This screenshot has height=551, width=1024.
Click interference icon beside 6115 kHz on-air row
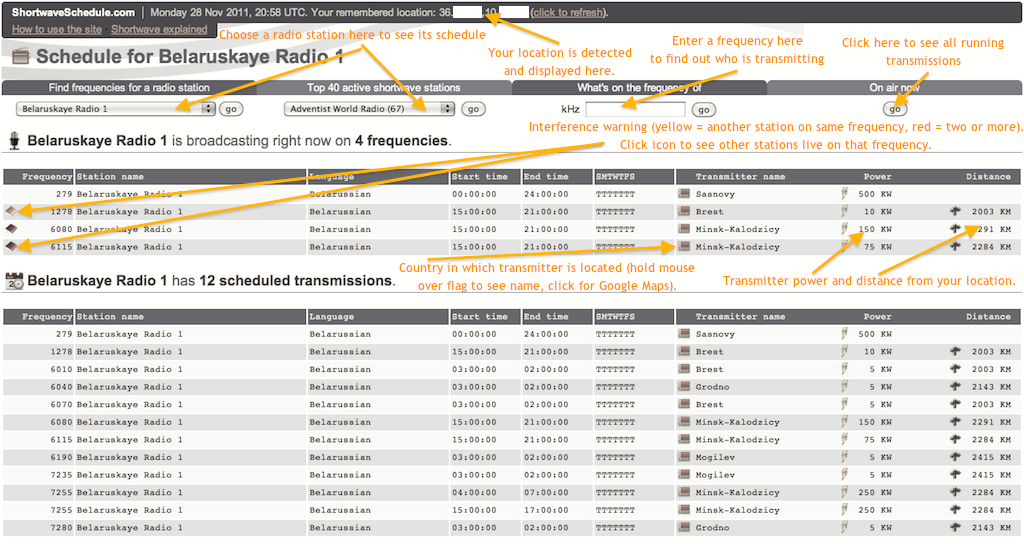point(10,246)
